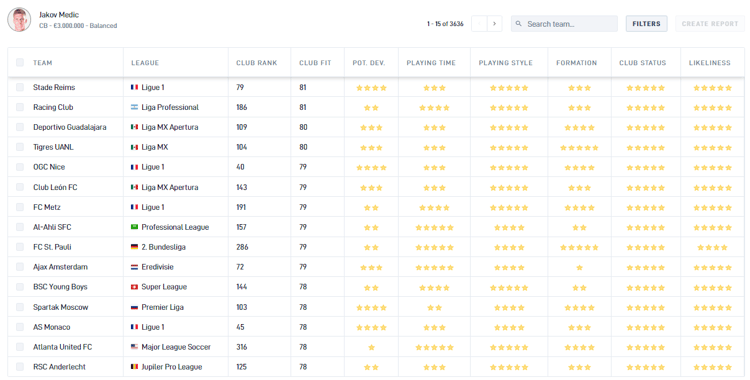The height and width of the screenshot is (380, 750).
Task: Open the Ajax Amsterdam team row
Action: [x=375, y=267]
